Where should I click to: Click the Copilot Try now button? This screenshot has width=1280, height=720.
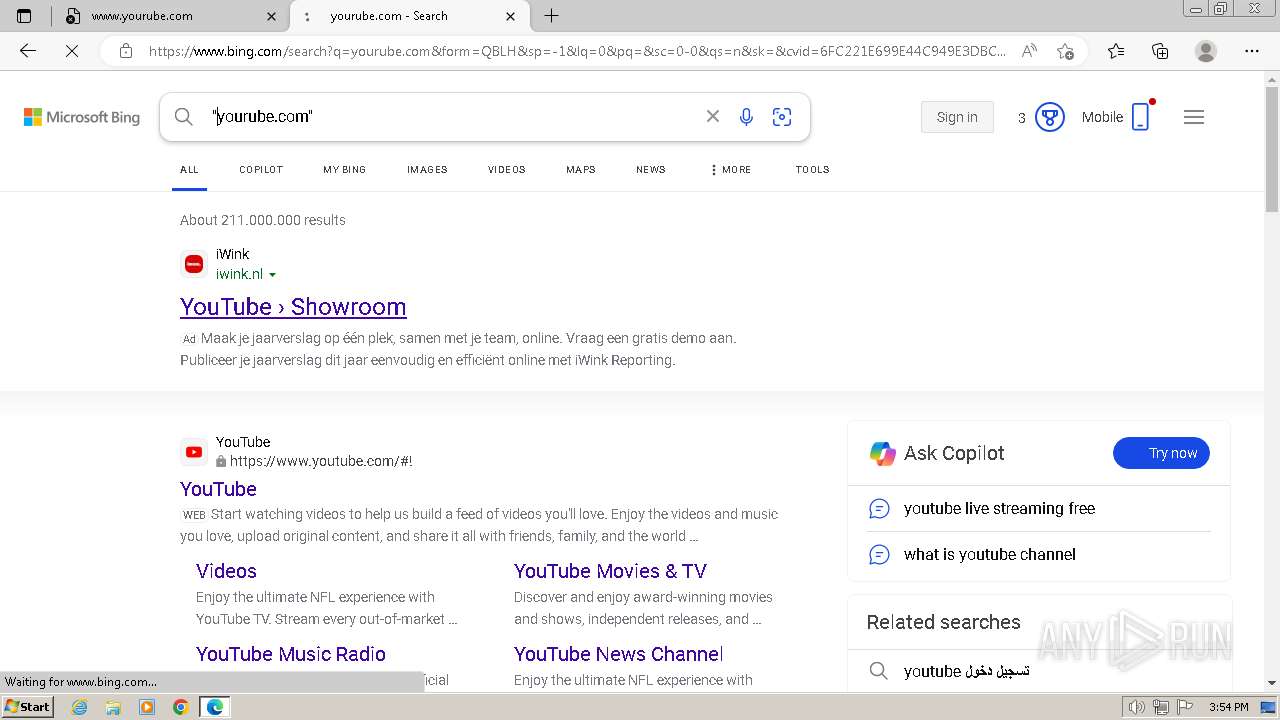[1161, 453]
